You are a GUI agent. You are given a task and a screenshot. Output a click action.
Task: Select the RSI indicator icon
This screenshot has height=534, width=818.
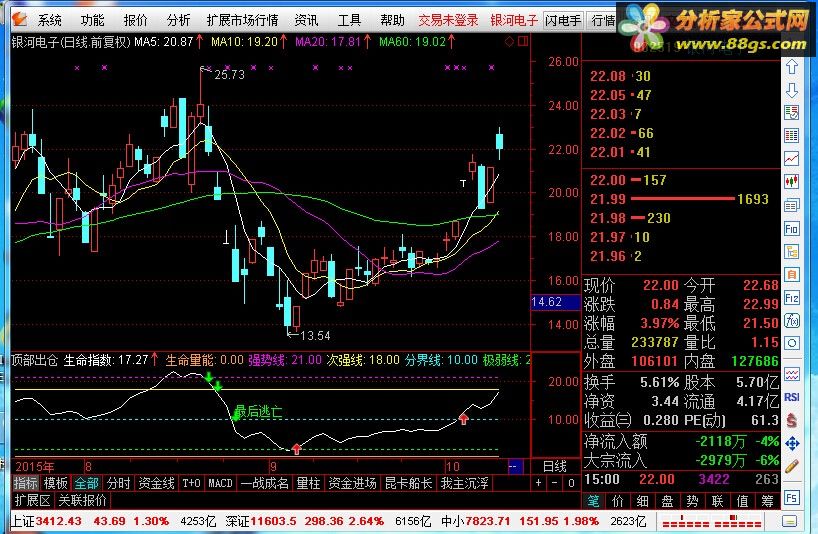(x=792, y=397)
